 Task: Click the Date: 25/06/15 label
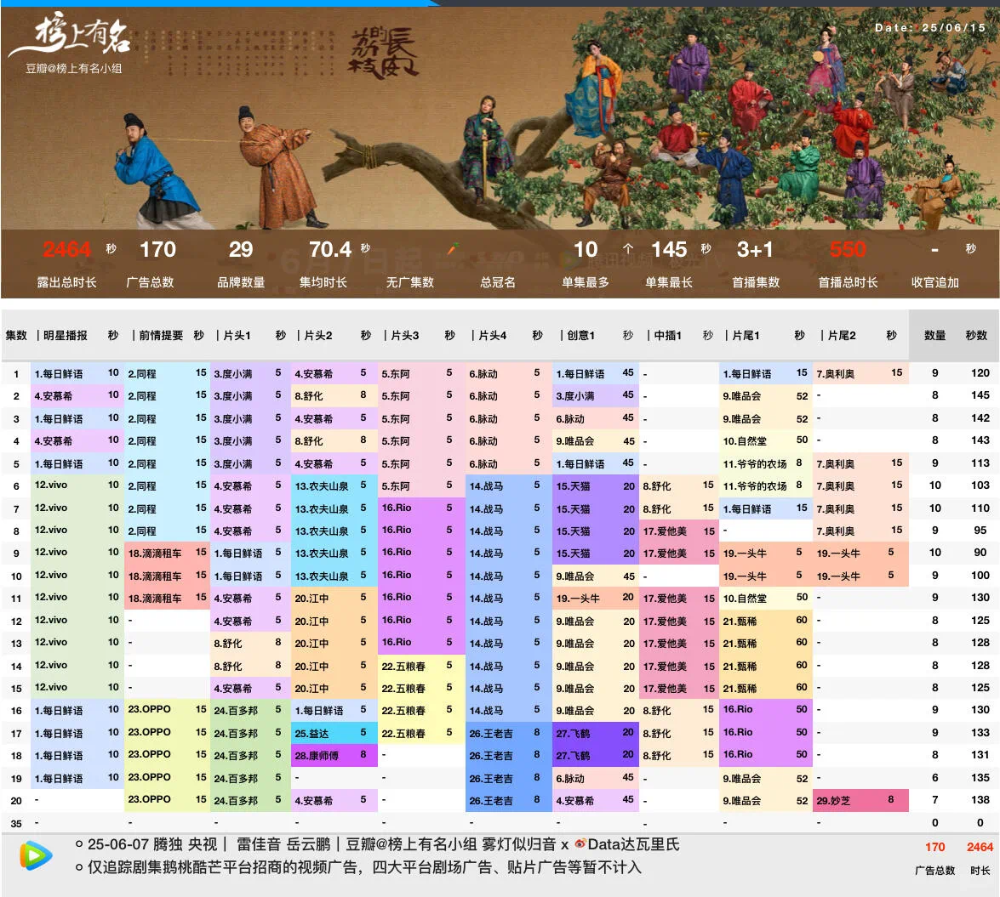tap(930, 27)
